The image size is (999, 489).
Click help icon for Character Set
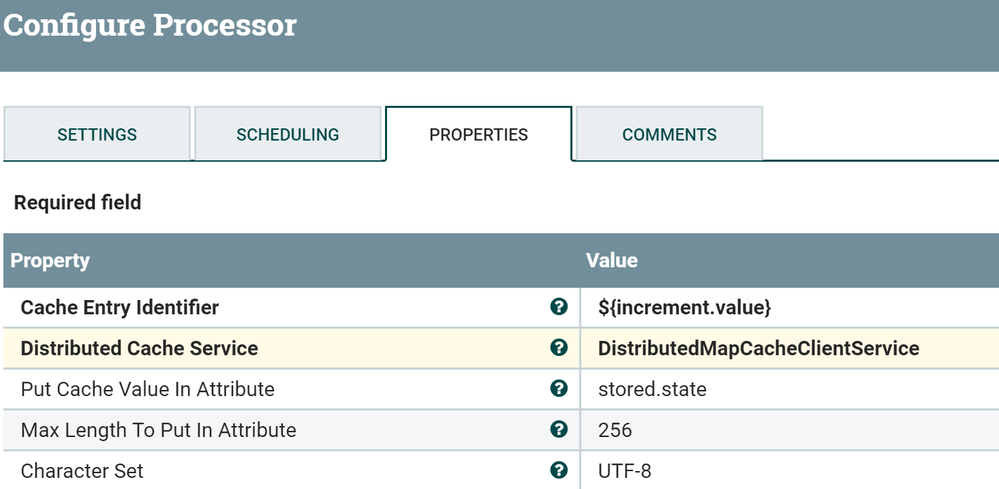click(x=559, y=470)
